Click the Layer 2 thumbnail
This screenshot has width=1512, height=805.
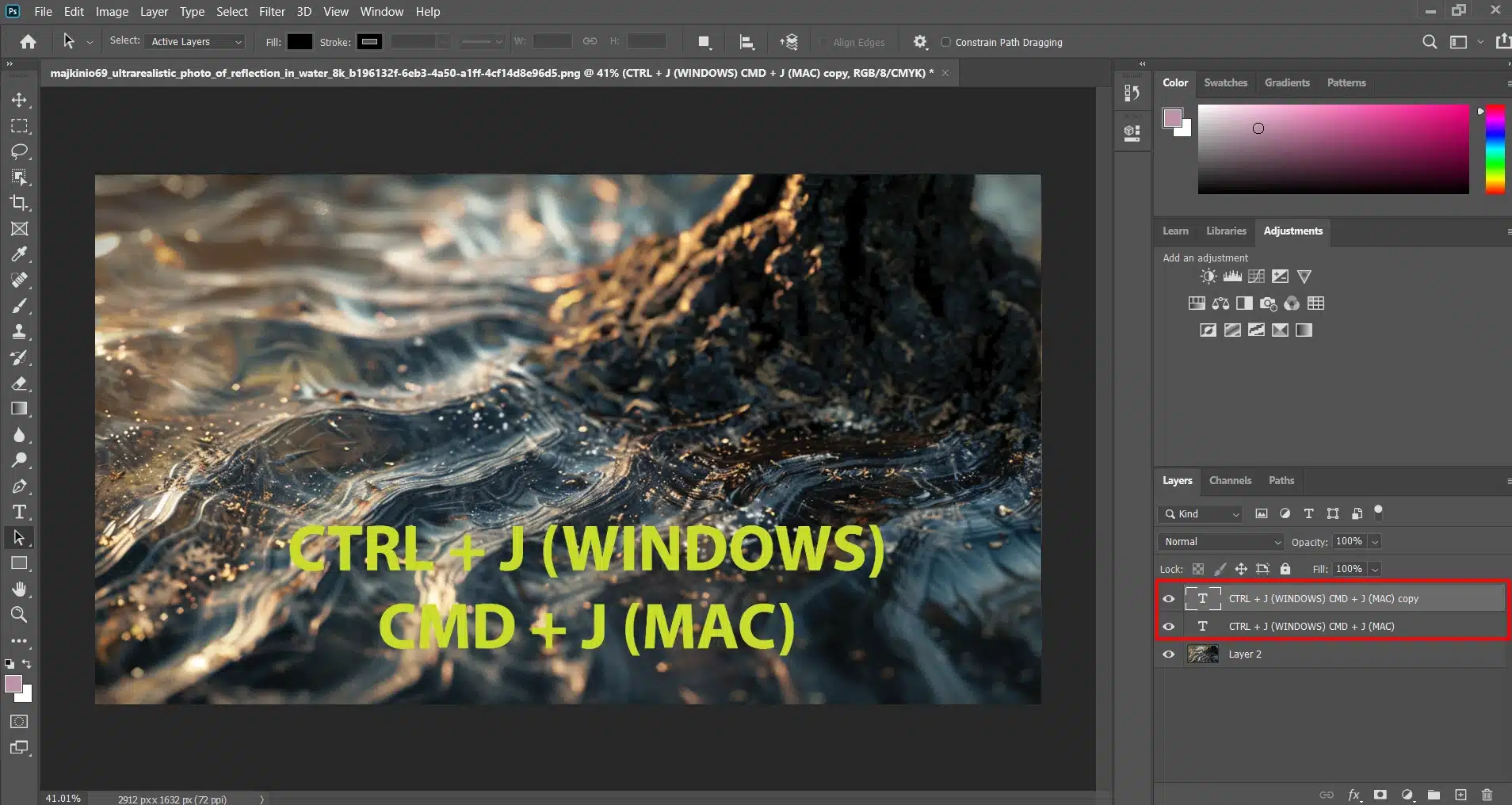1202,654
